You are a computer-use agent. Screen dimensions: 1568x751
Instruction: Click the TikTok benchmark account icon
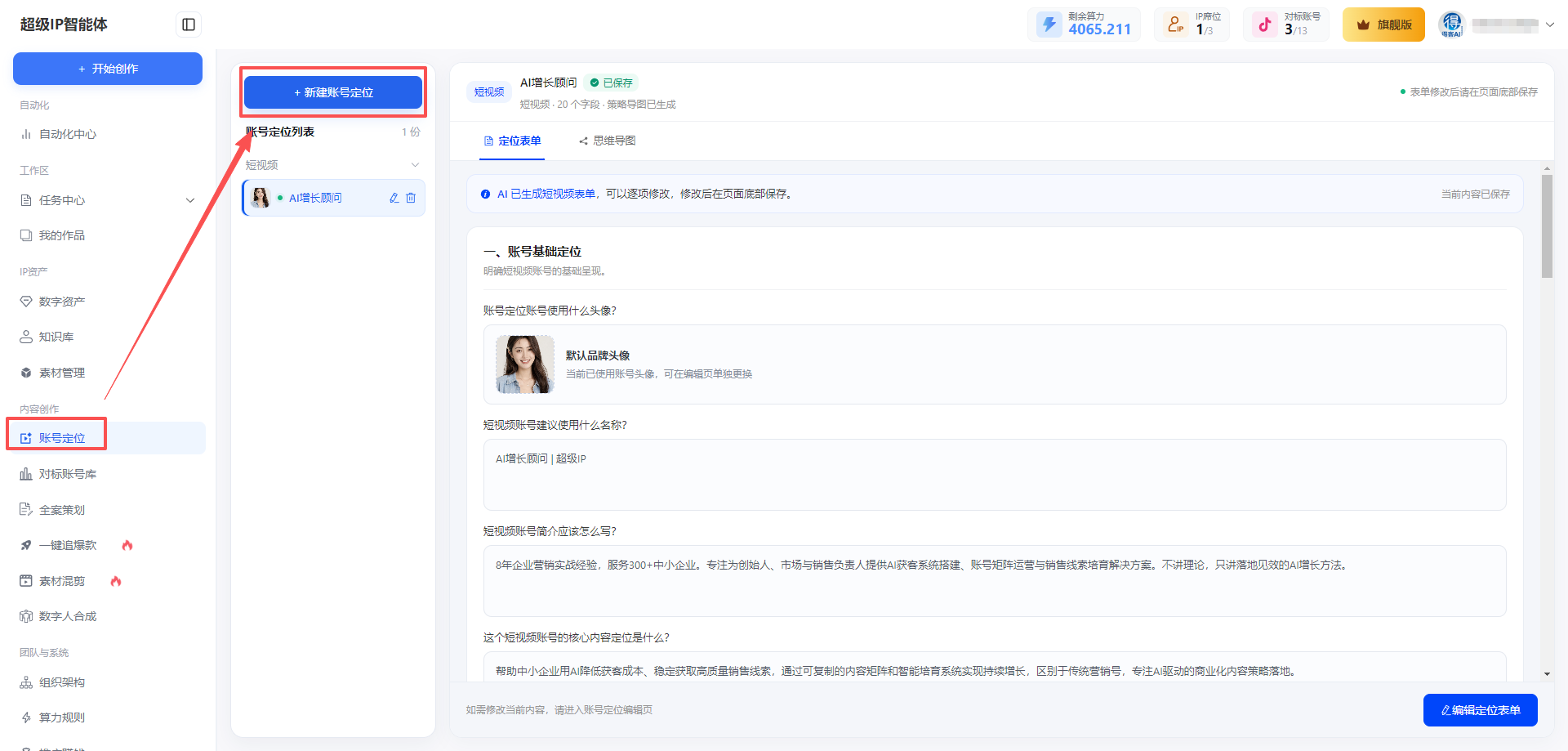coord(1264,25)
